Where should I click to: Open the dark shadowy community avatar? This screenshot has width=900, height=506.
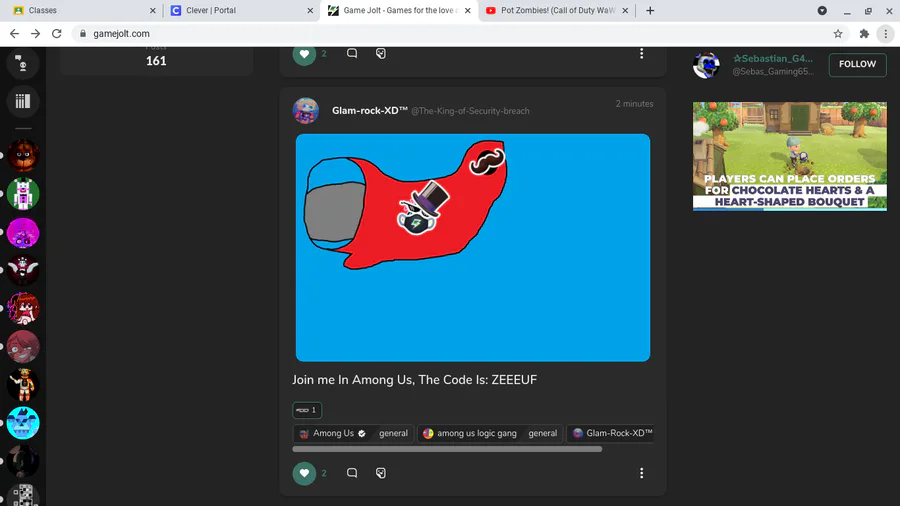pos(23,461)
